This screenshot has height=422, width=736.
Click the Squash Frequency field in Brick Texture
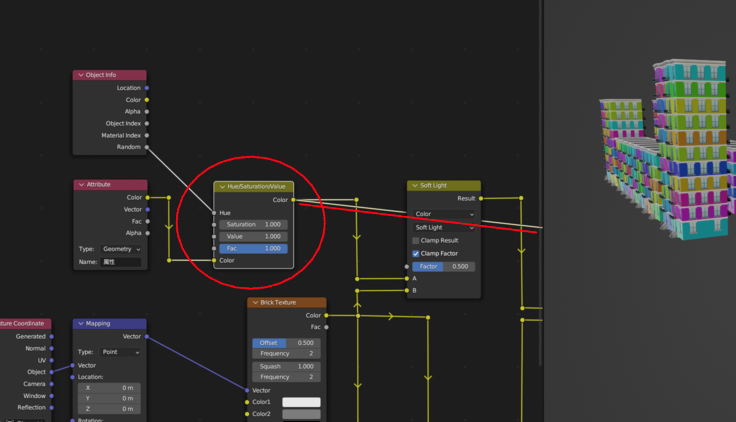pyautogui.click(x=286, y=377)
